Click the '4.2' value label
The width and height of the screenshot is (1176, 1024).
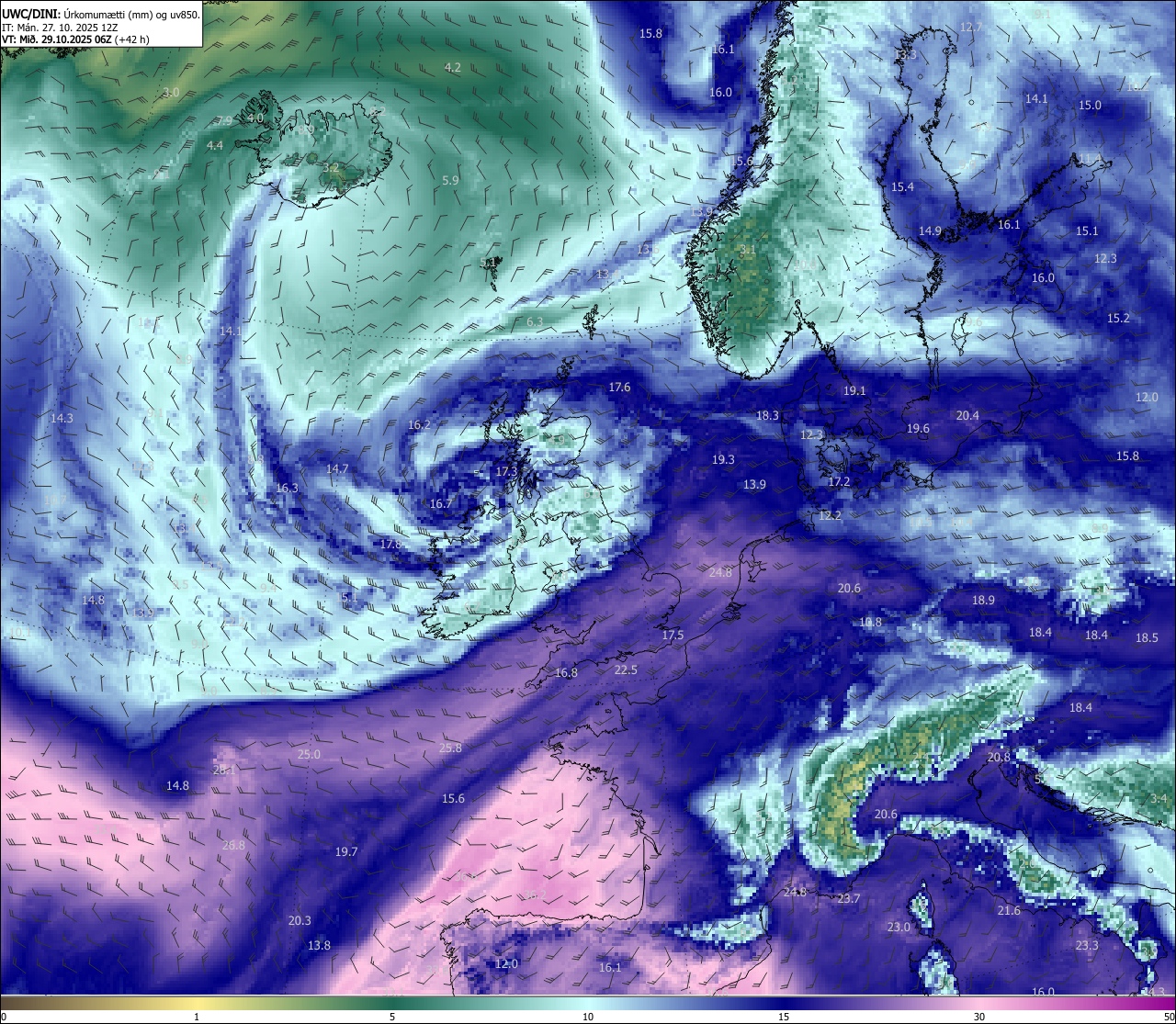pyautogui.click(x=453, y=68)
